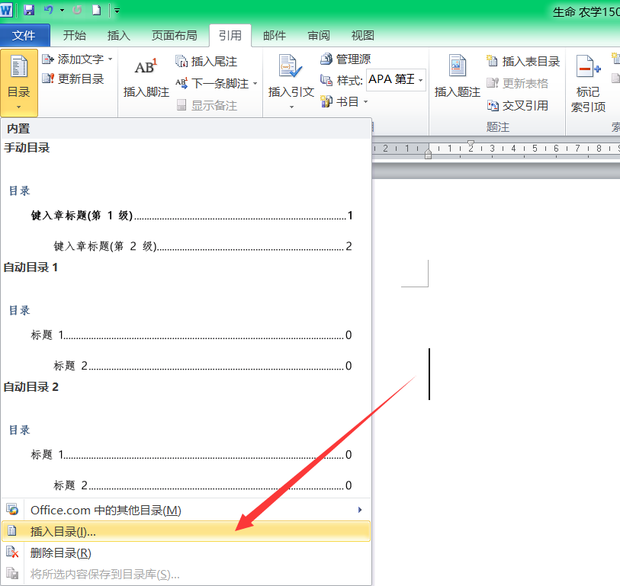
Task: Click the left indent marker on ruler
Action: (x=428, y=154)
